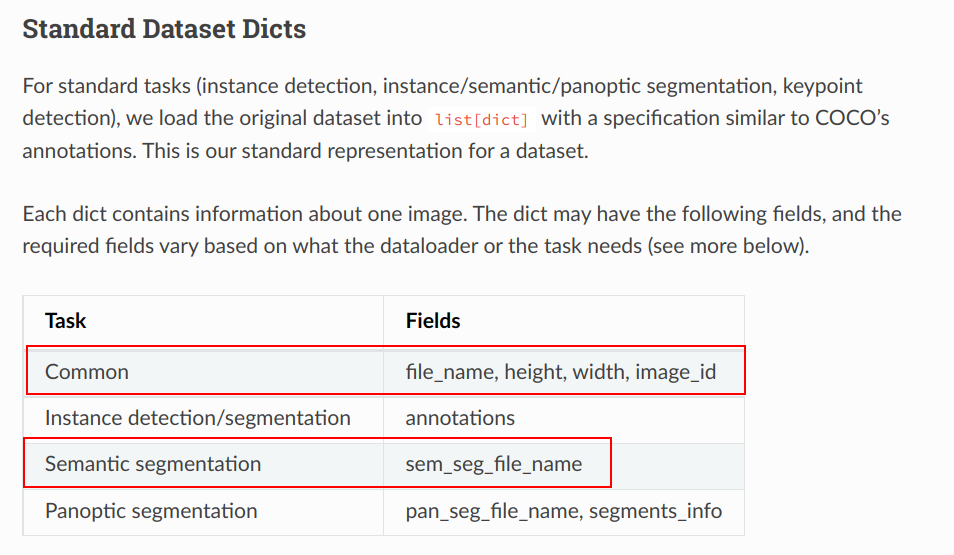
Task: Click the file_name, height, width, image_id cell
Action: click(561, 372)
